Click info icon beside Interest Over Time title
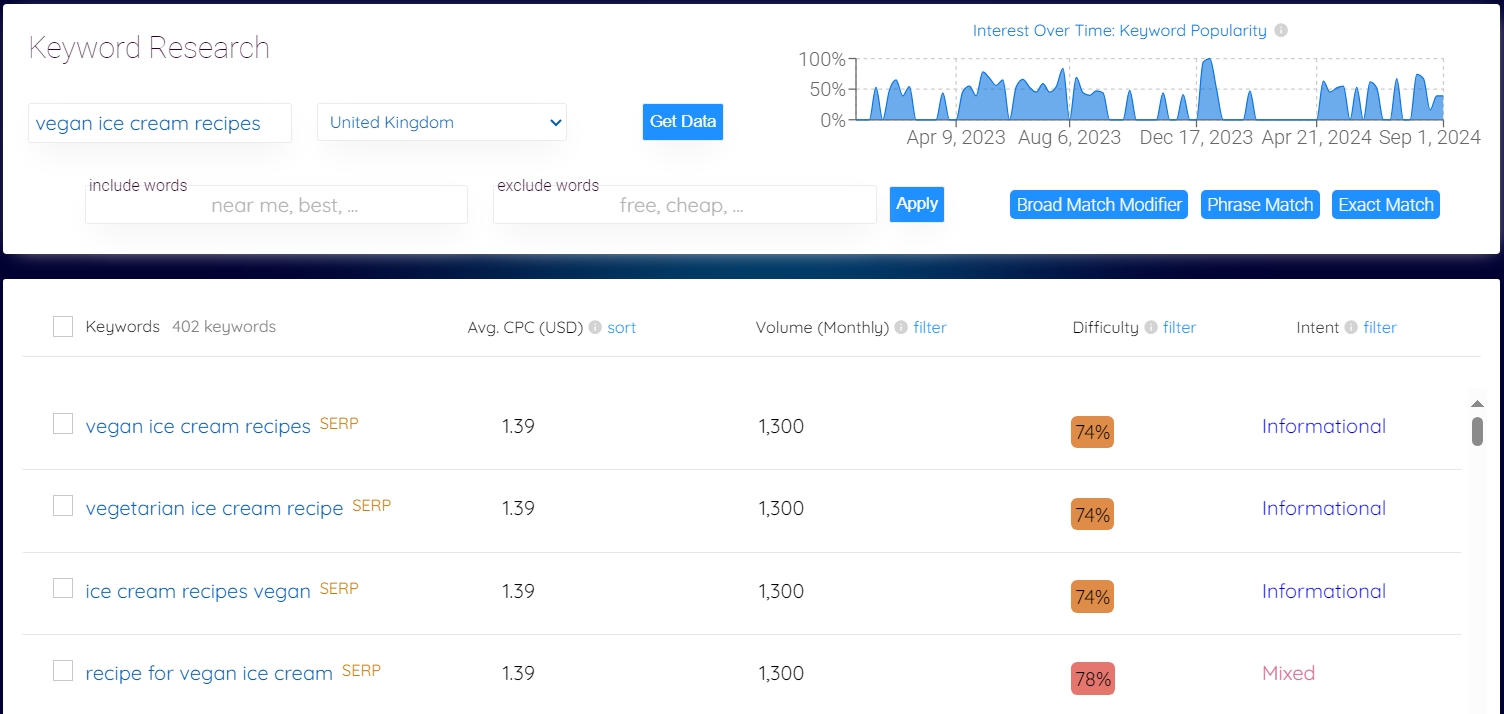Viewport: 1504px width, 714px height. pyautogui.click(x=1281, y=31)
